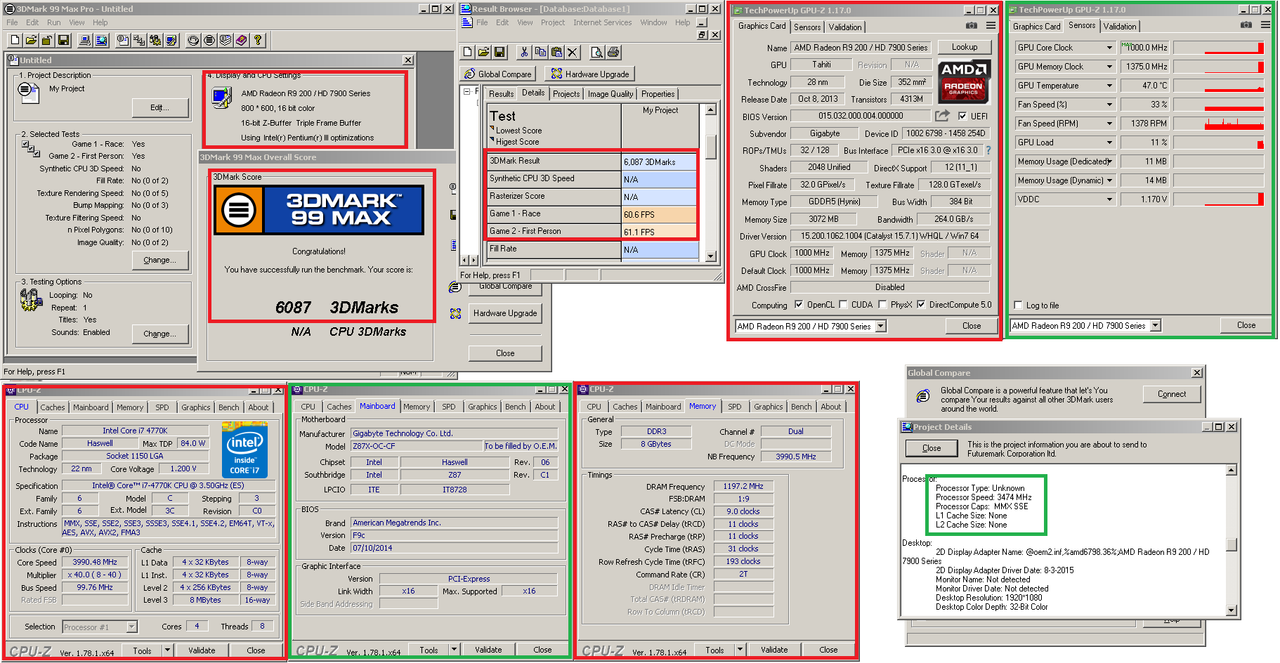
Task: Open GPU Core Clock sensor dropdown
Action: click(x=1108, y=48)
